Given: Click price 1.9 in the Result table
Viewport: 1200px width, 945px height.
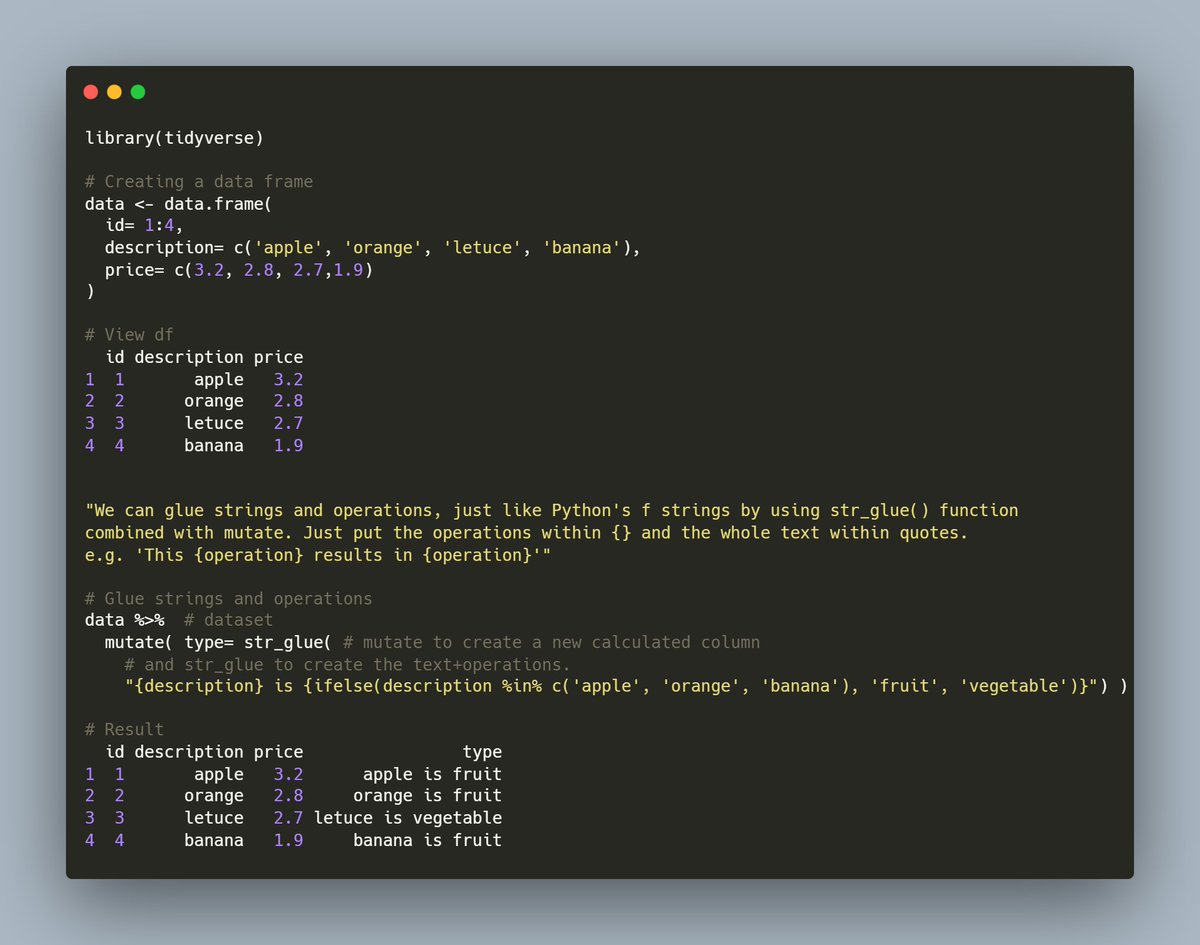Looking at the screenshot, I should pos(288,840).
